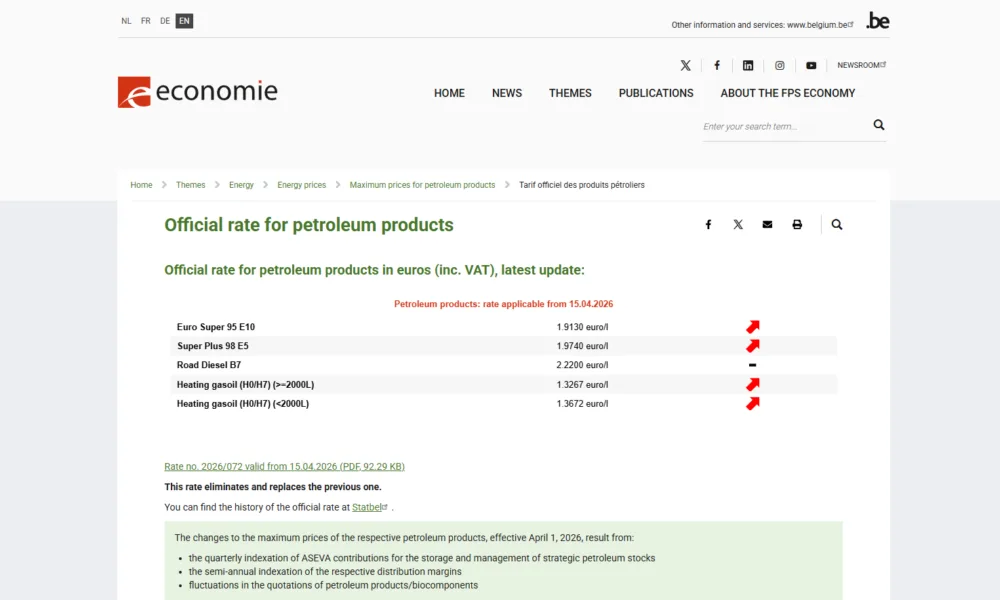
Task: Print the page with printer icon
Action: pyautogui.click(x=797, y=225)
